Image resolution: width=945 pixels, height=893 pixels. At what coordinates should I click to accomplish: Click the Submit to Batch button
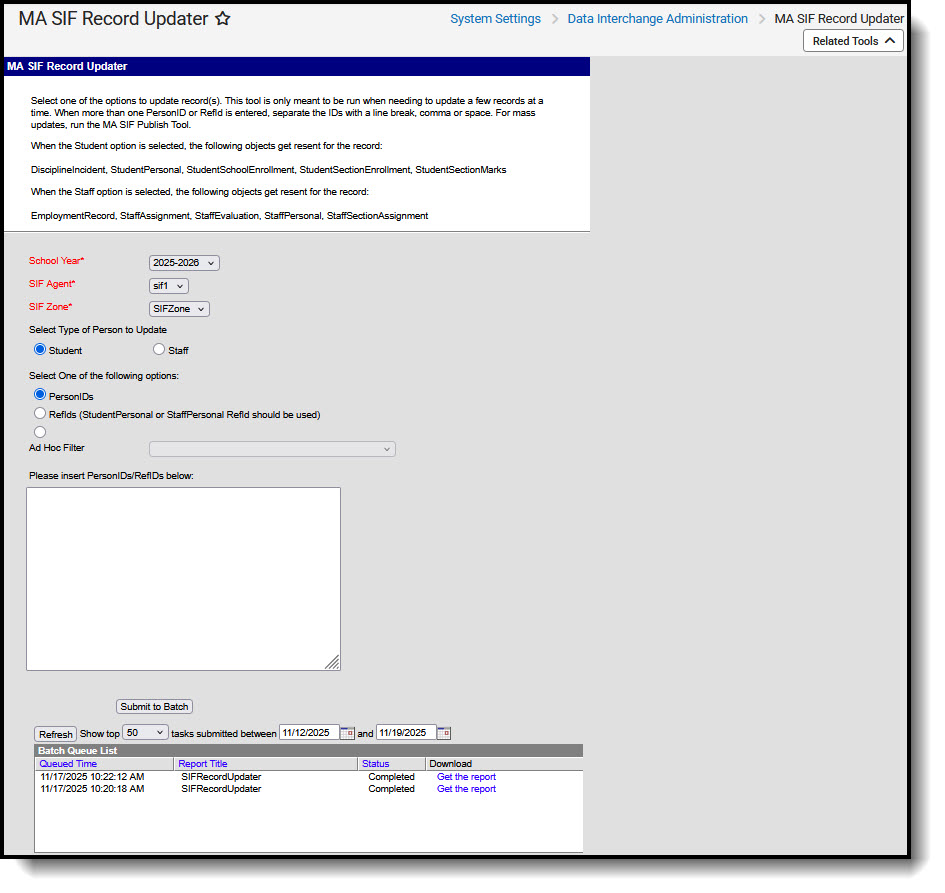pyautogui.click(x=153, y=706)
